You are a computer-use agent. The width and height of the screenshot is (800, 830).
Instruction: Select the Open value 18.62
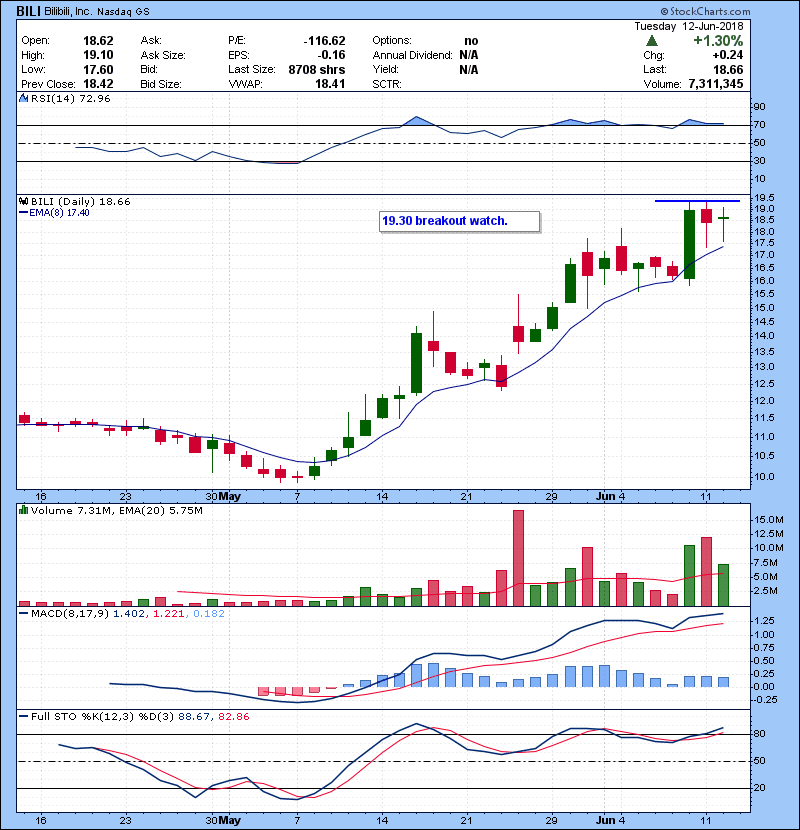98,41
